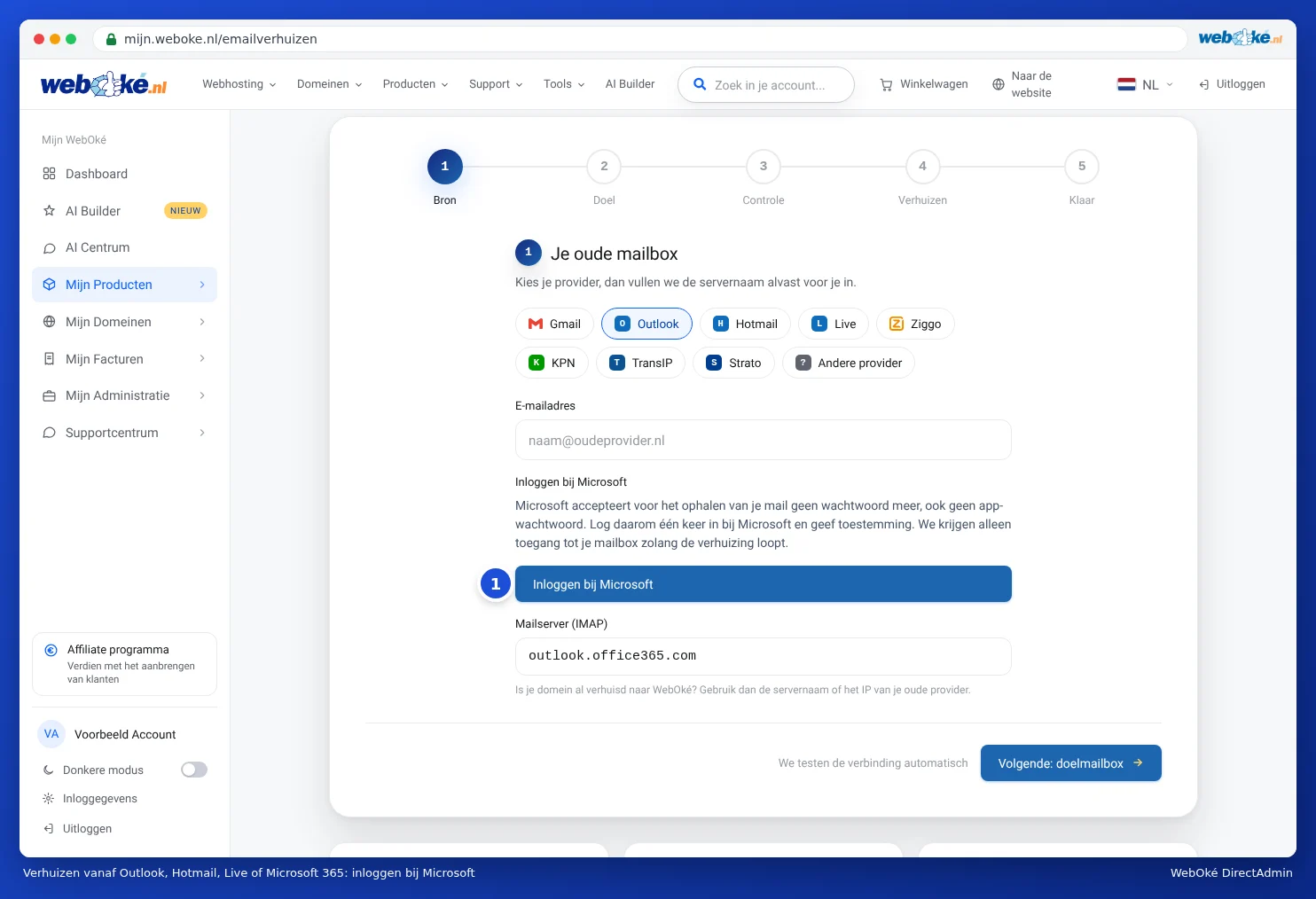Click Uitloggen in top bar
1316x899 pixels.
click(1232, 84)
